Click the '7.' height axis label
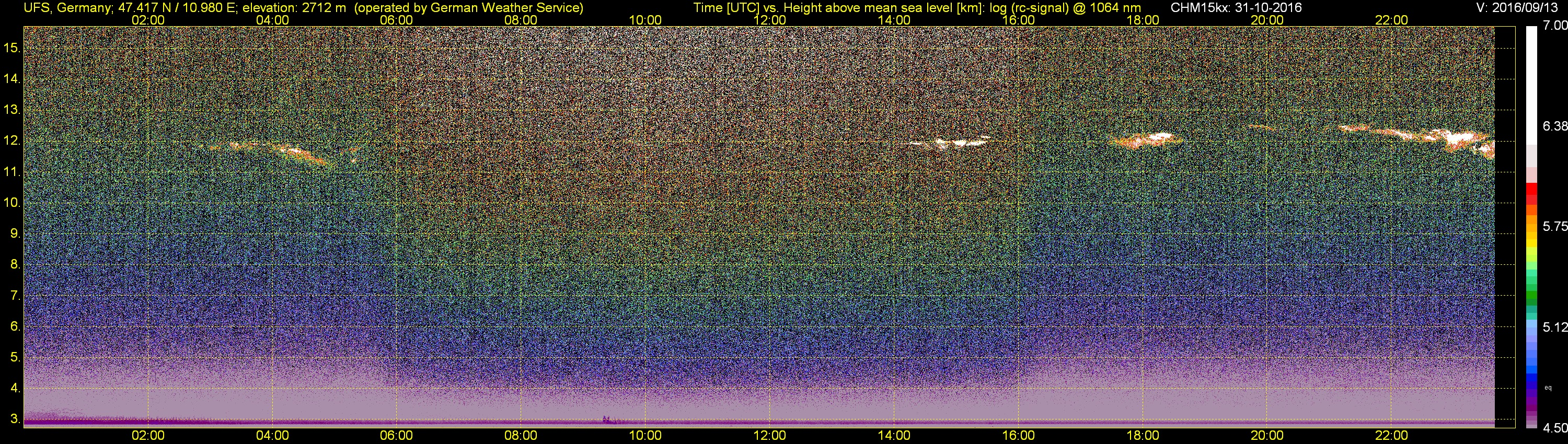This screenshot has height=444, width=1568. (x=15, y=296)
